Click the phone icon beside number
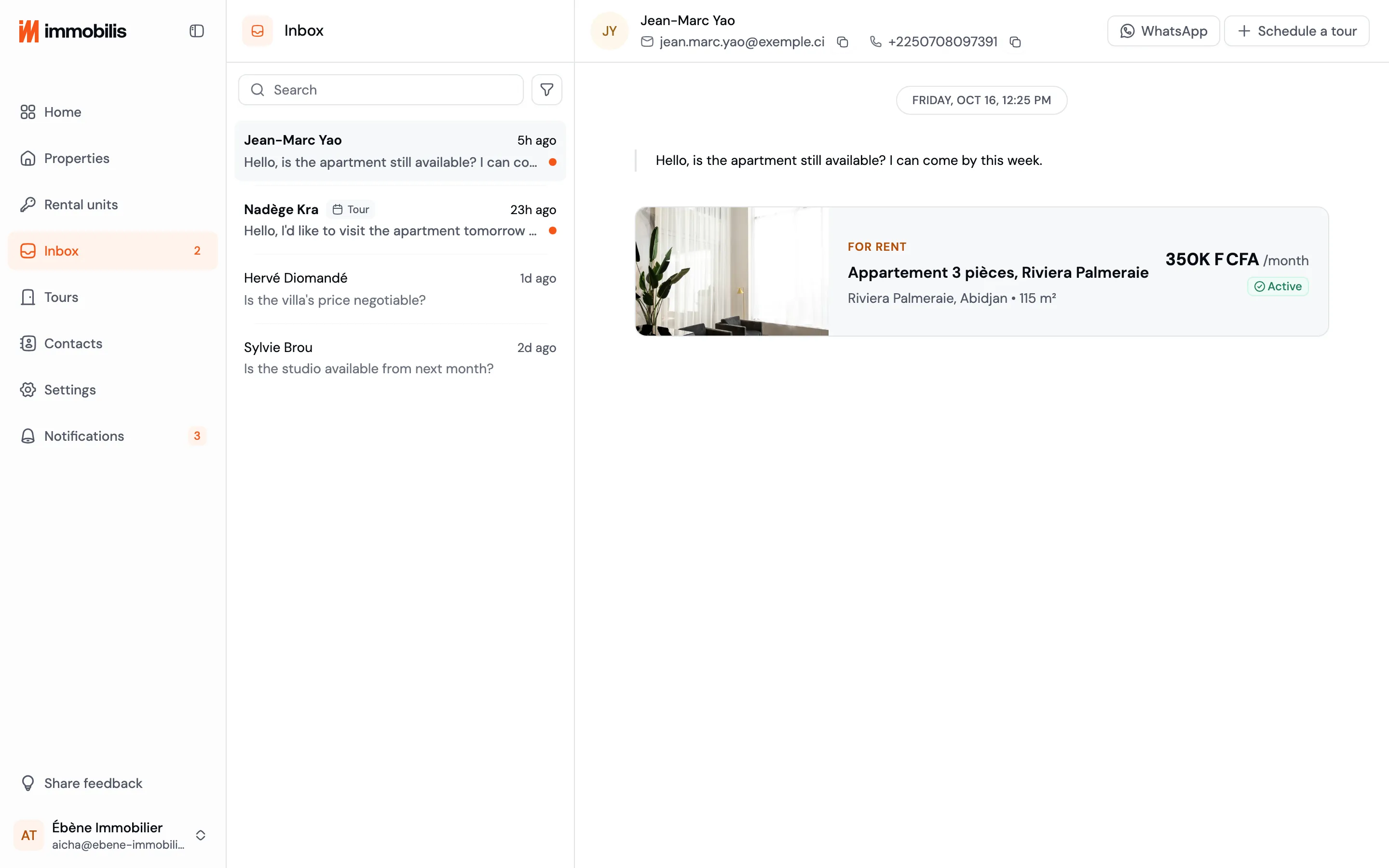Screen dimensions: 1389x868 pos(875,42)
